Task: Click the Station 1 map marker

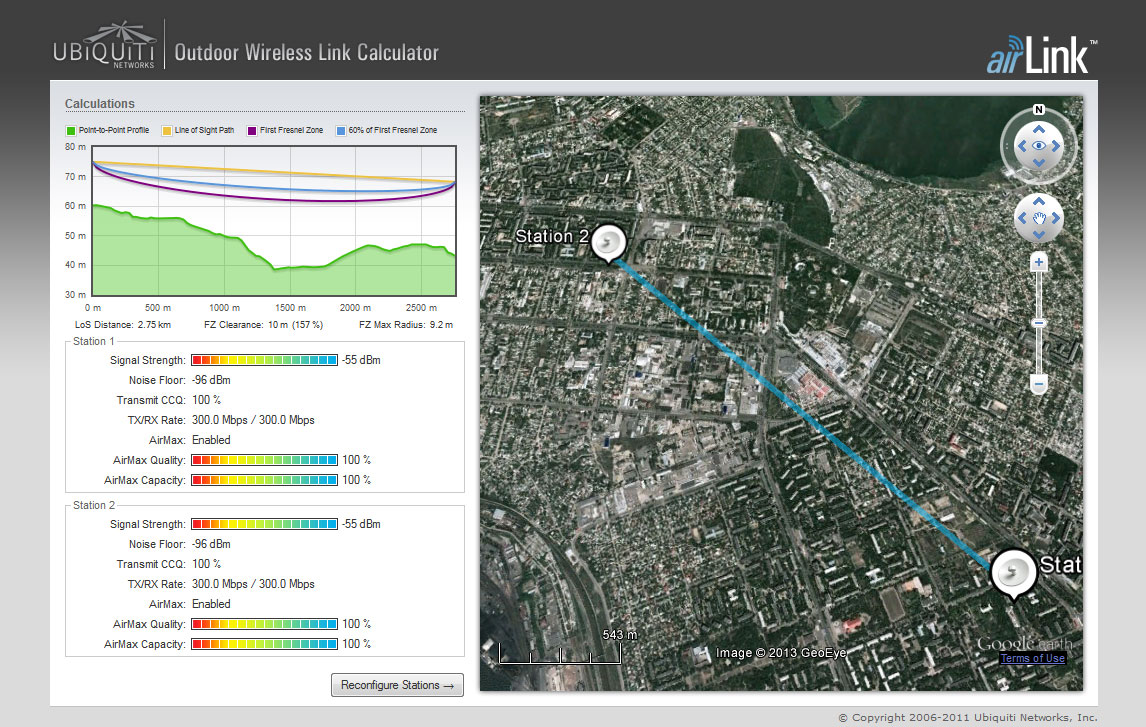Action: [1012, 573]
